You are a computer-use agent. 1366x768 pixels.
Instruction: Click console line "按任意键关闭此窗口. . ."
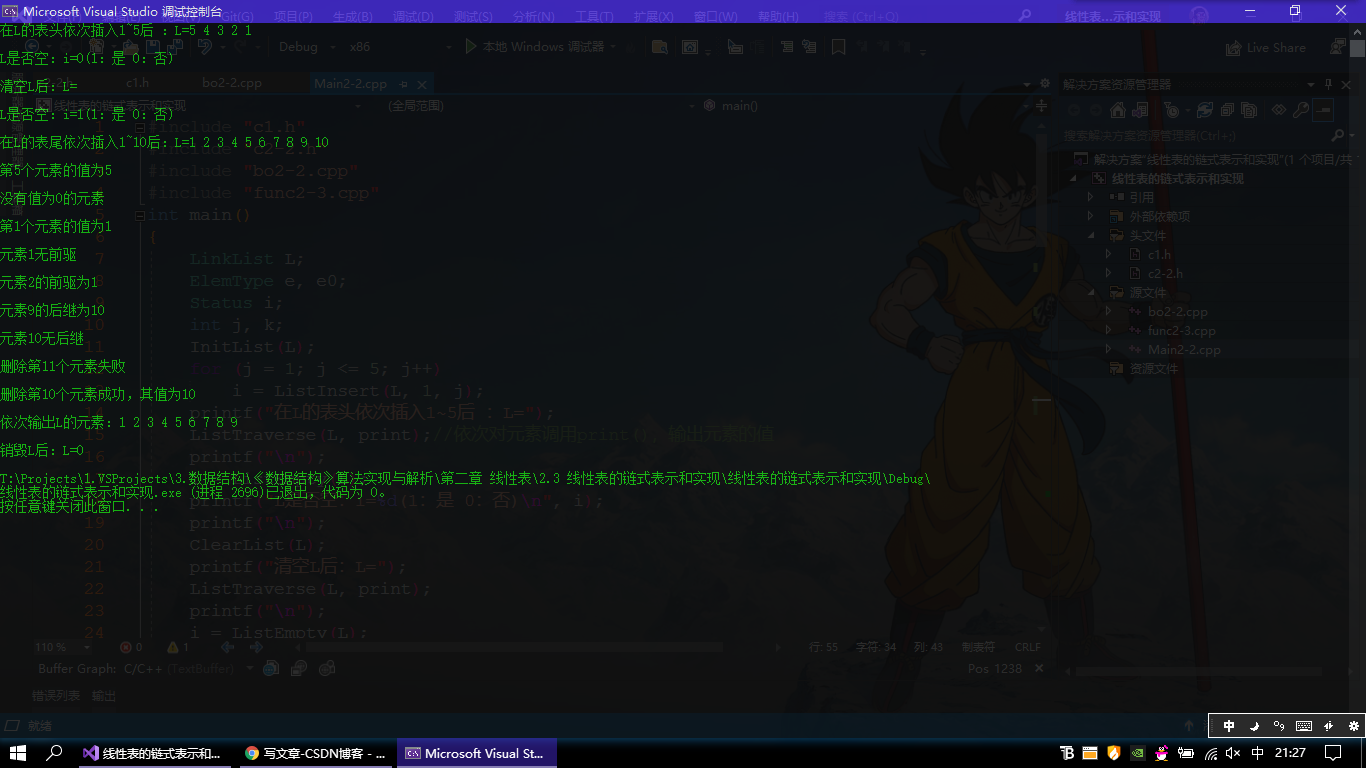79,507
